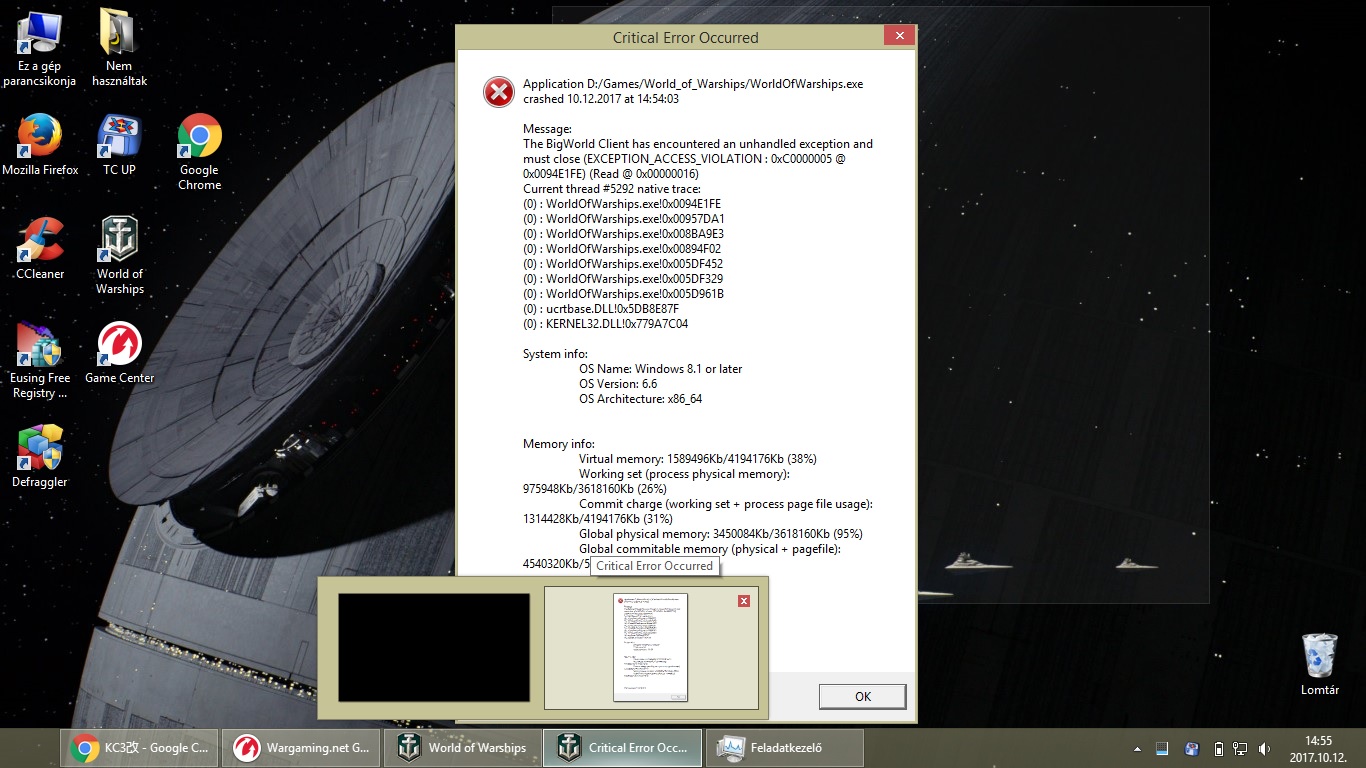Click the black World of Warships preview thumbnail
The image size is (1366, 768).
click(434, 648)
